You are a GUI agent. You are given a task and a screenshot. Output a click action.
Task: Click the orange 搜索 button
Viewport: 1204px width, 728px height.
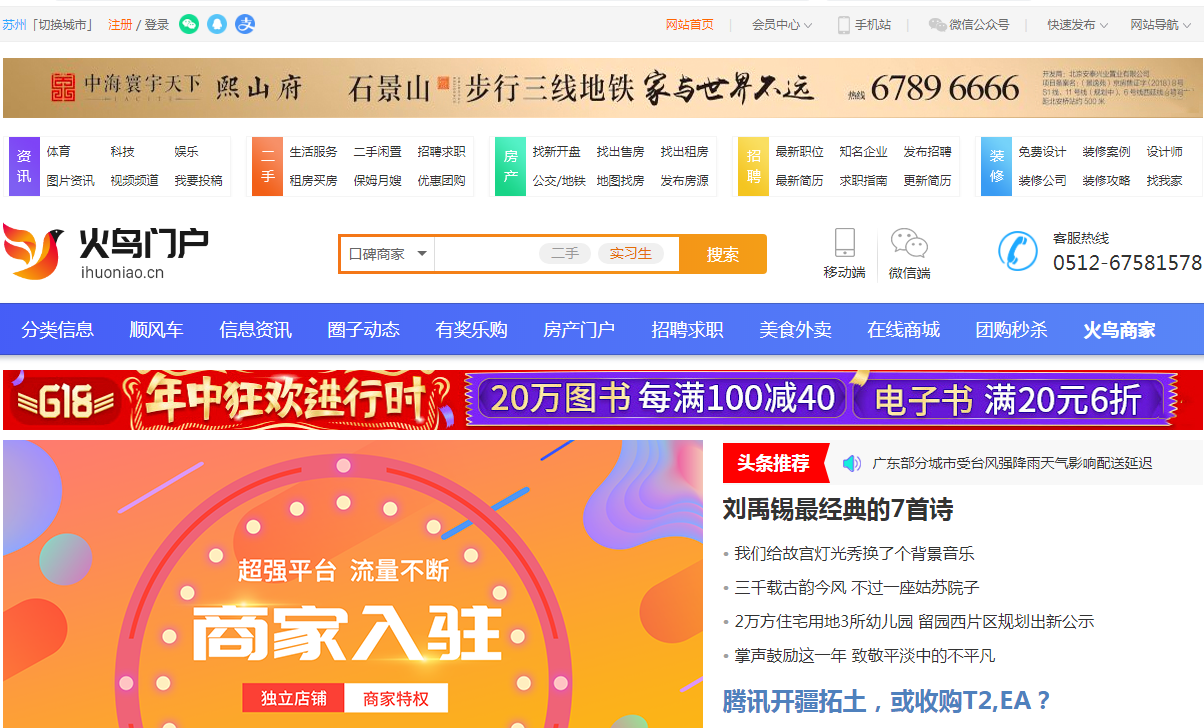pos(723,254)
